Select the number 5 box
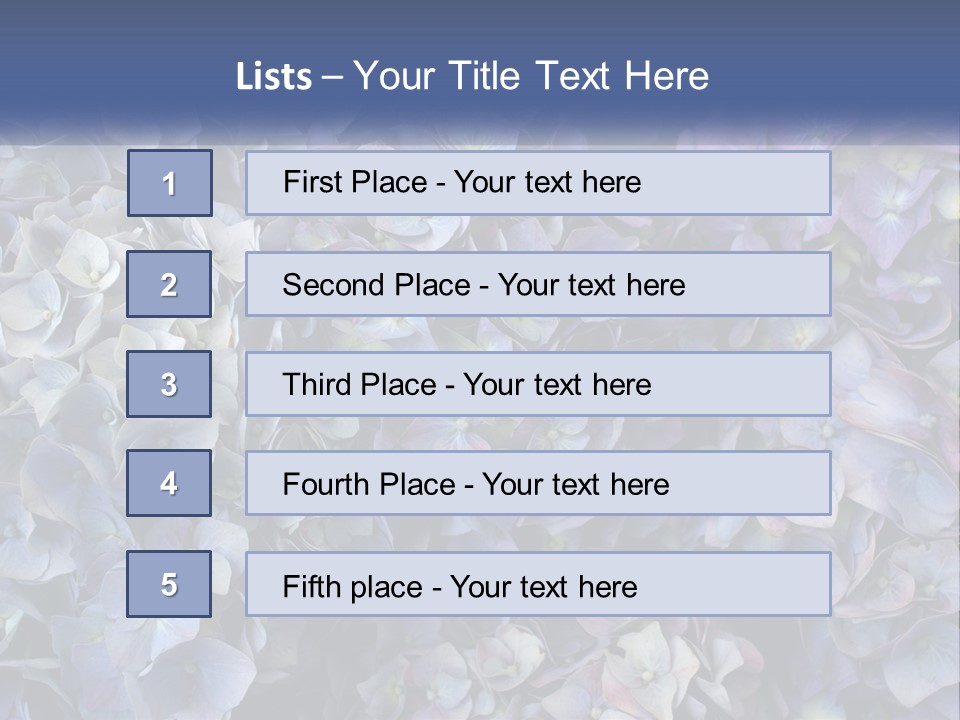 169,584
